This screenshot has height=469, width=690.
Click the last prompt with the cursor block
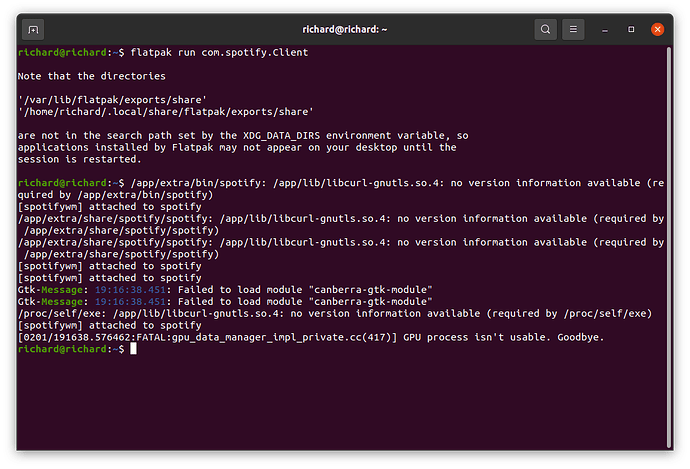[x=77, y=349]
